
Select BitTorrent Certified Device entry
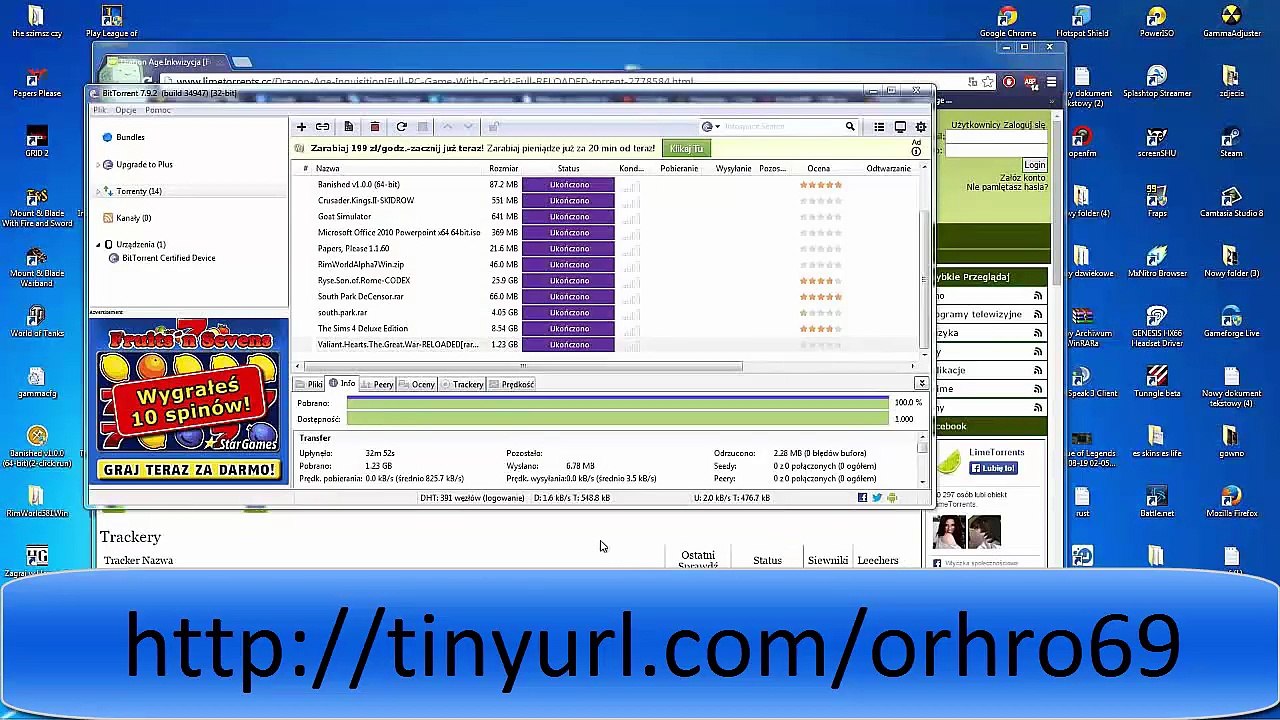click(168, 258)
